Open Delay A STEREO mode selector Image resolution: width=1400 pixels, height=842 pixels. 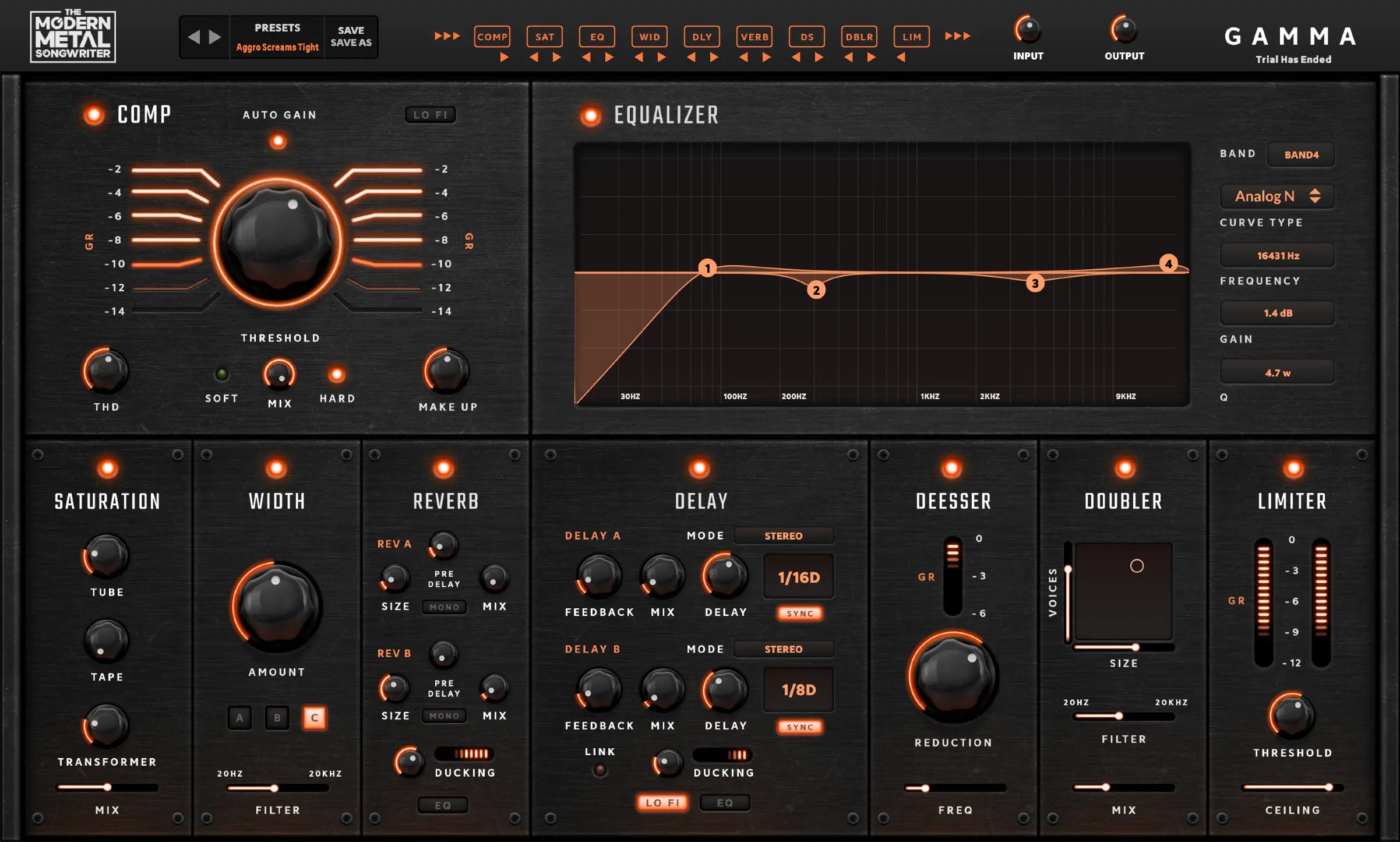point(783,536)
